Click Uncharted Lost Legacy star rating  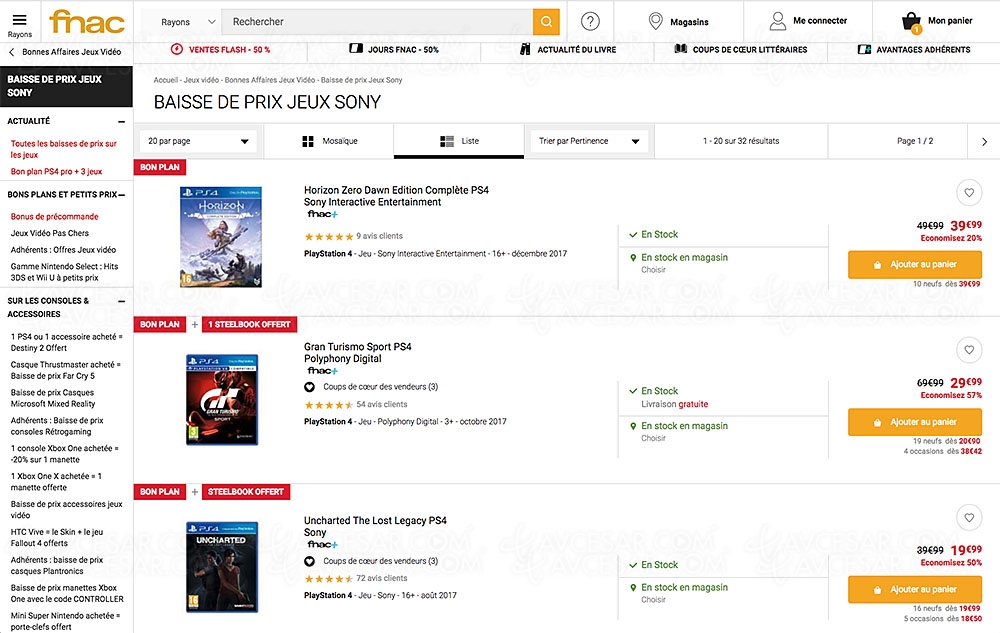click(x=328, y=579)
